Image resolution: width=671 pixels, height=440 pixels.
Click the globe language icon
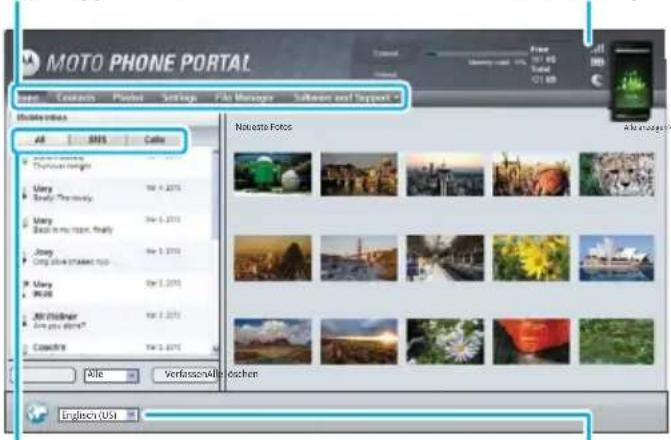pos(37,413)
